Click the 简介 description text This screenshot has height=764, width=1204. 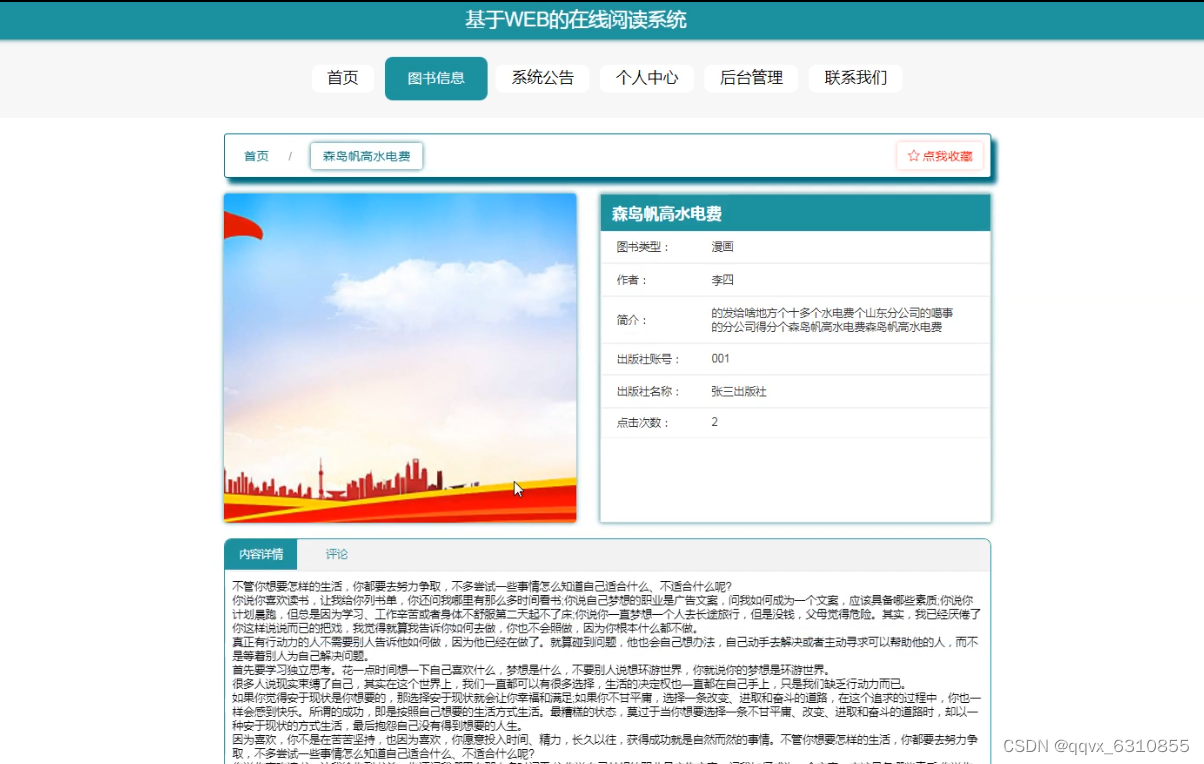coord(832,320)
